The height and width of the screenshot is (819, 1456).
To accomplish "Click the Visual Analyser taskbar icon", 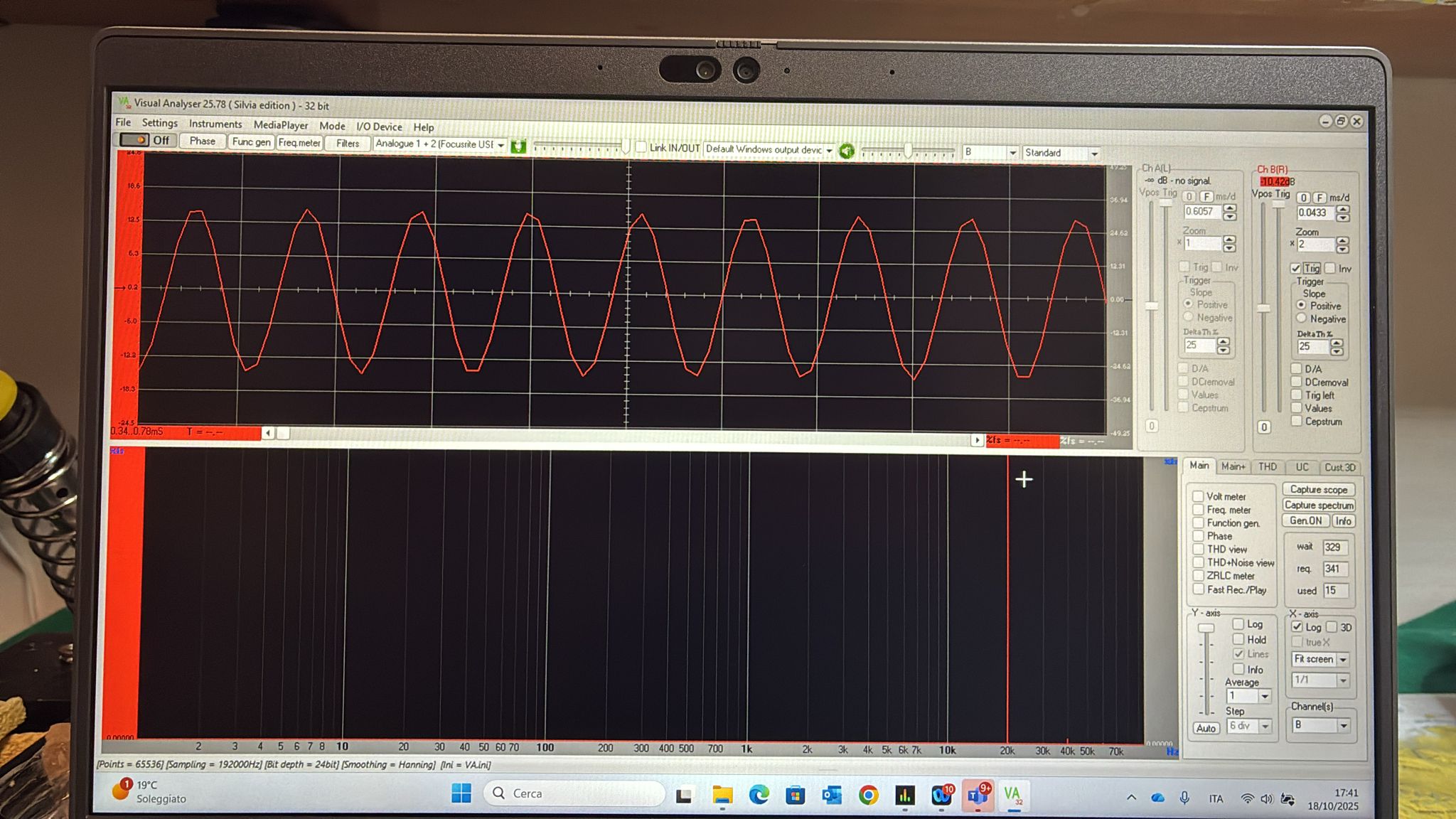I will [1012, 795].
